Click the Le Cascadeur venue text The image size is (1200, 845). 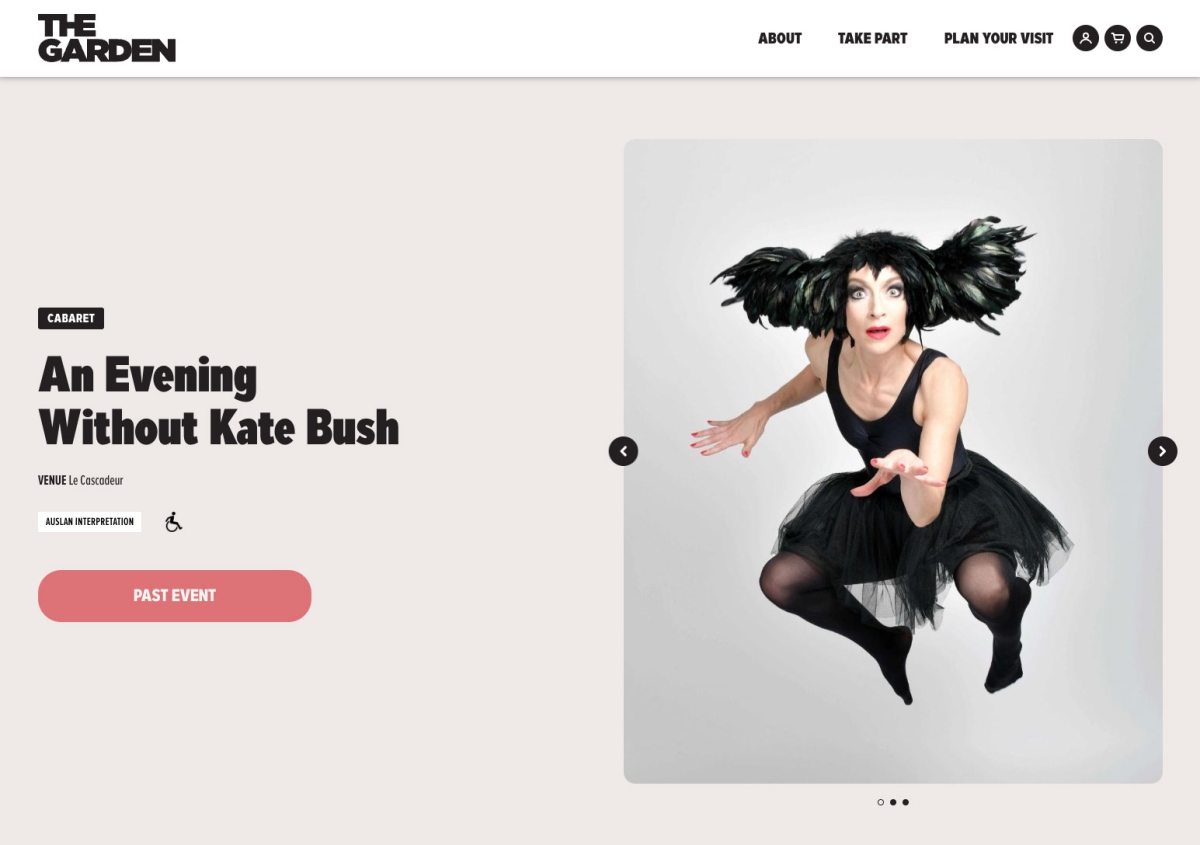click(x=96, y=480)
